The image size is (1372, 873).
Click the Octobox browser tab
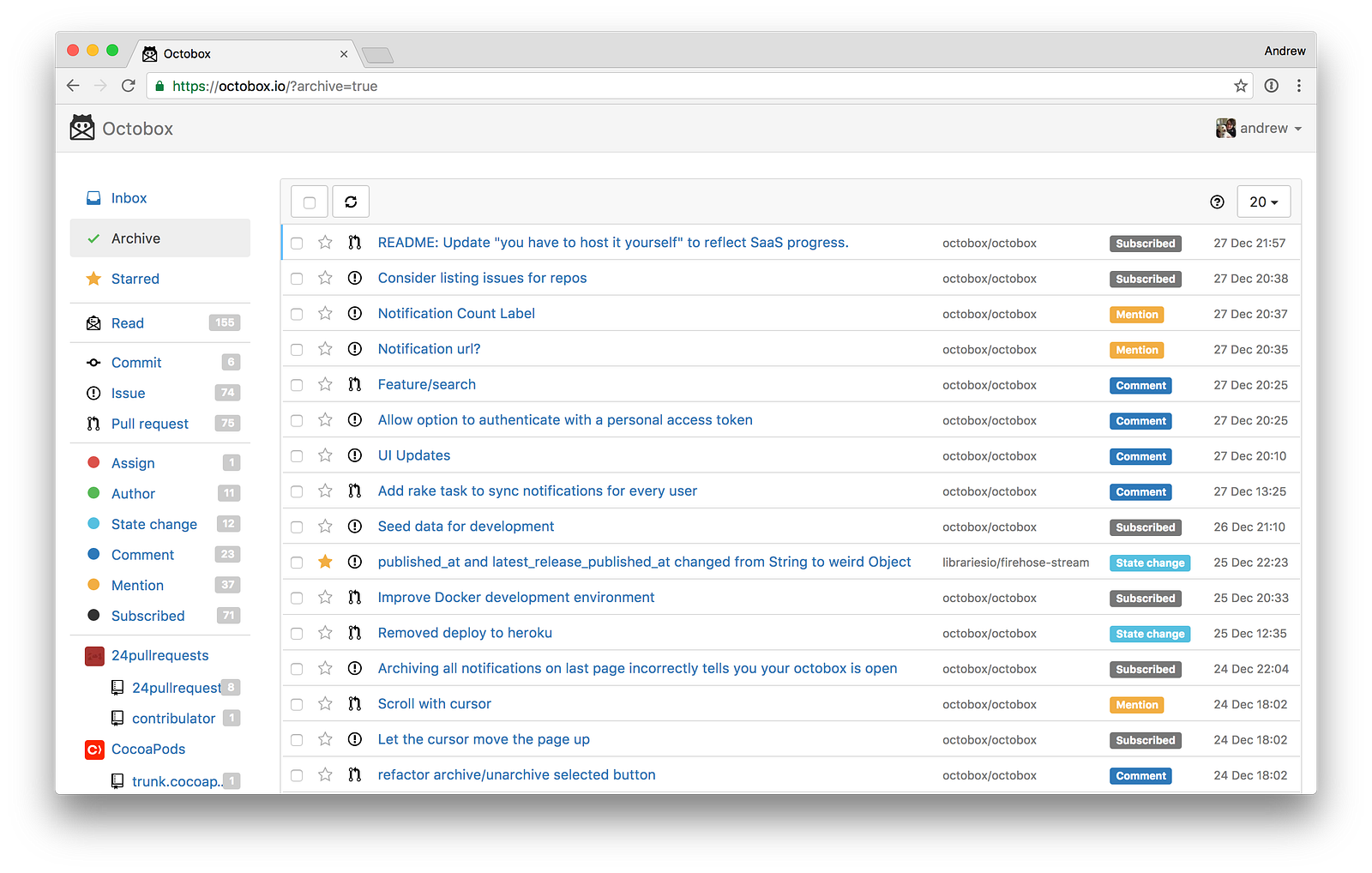(x=244, y=53)
